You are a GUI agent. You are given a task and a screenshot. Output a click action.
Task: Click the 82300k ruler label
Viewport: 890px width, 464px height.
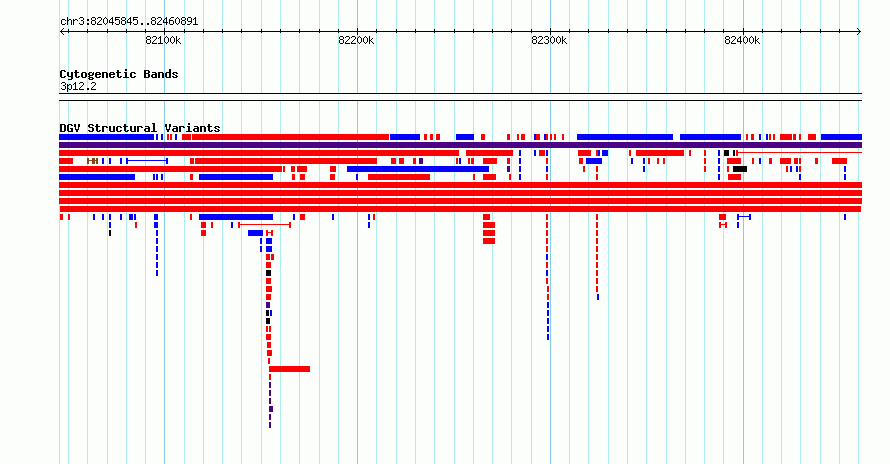[x=549, y=40]
